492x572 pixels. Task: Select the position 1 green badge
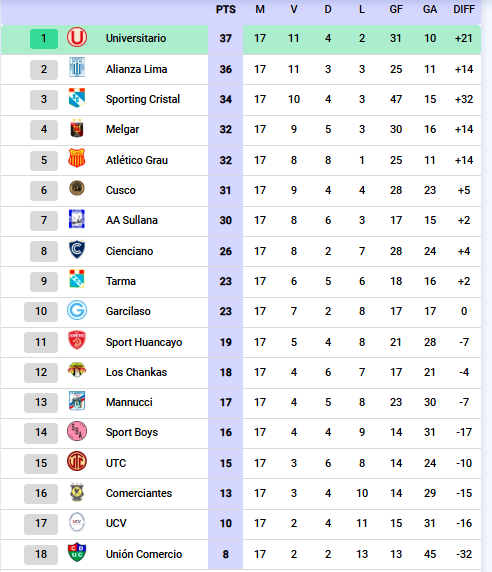click(44, 39)
